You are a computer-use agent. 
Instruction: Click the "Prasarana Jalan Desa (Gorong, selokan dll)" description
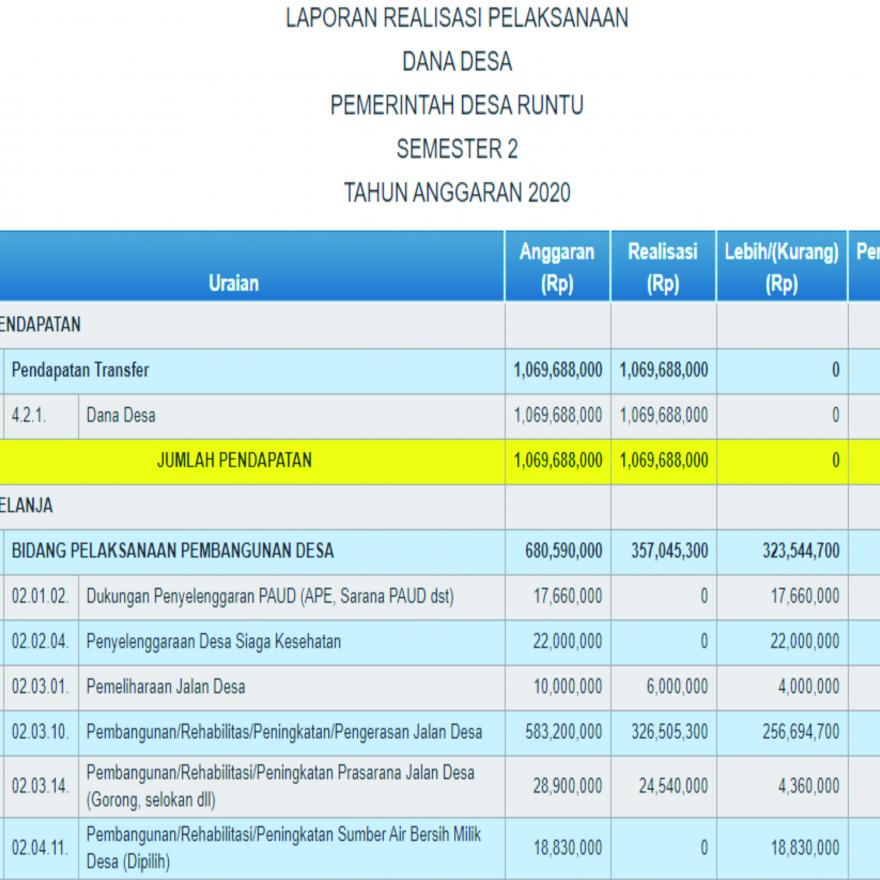click(280, 786)
